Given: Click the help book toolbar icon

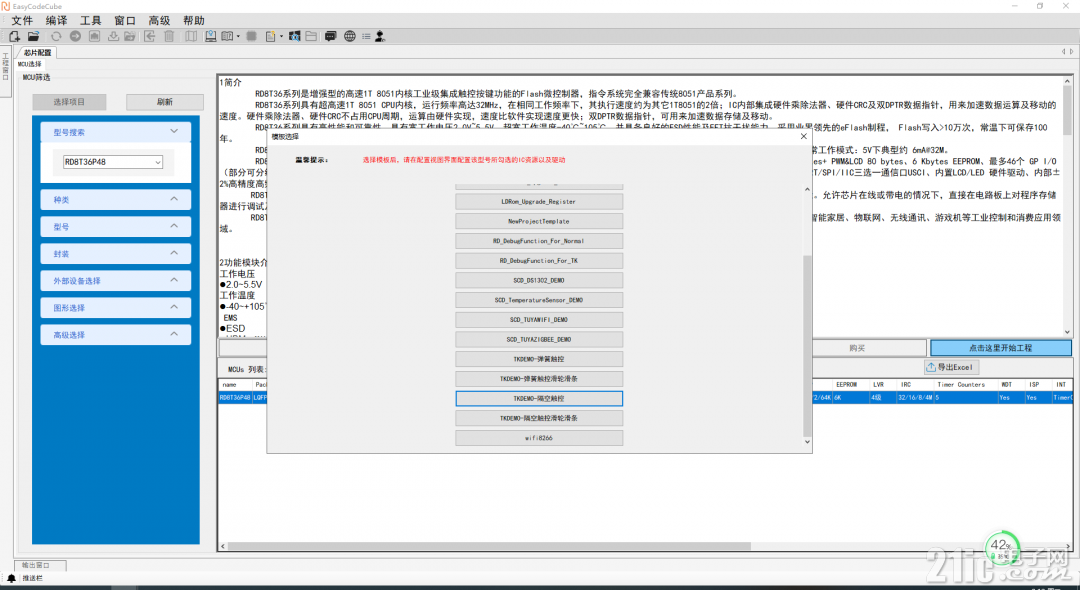Looking at the screenshot, I should [x=227, y=36].
